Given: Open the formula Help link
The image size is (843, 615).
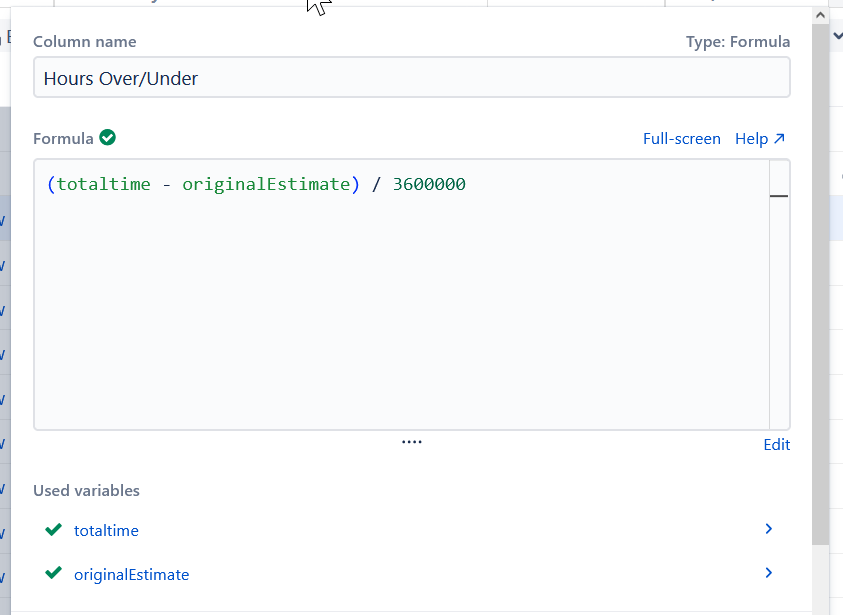Looking at the screenshot, I should (x=760, y=139).
